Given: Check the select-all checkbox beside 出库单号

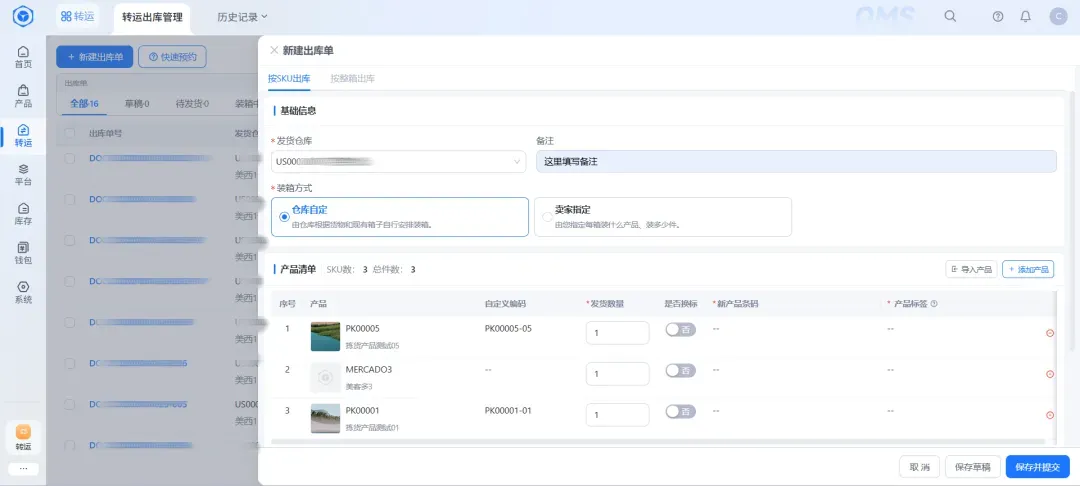Looking at the screenshot, I should (x=70, y=134).
